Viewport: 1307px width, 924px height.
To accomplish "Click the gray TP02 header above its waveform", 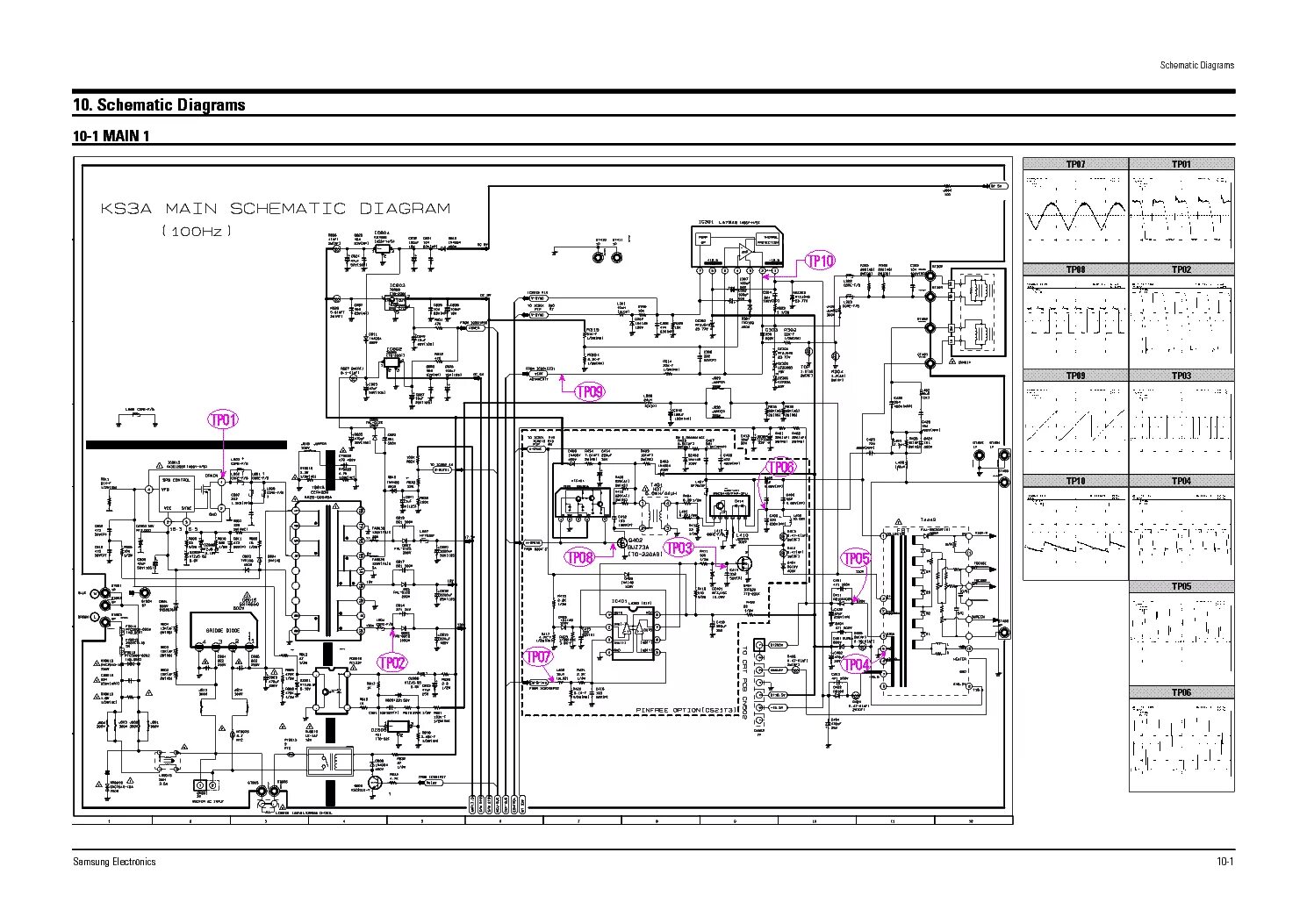I will [x=1181, y=269].
